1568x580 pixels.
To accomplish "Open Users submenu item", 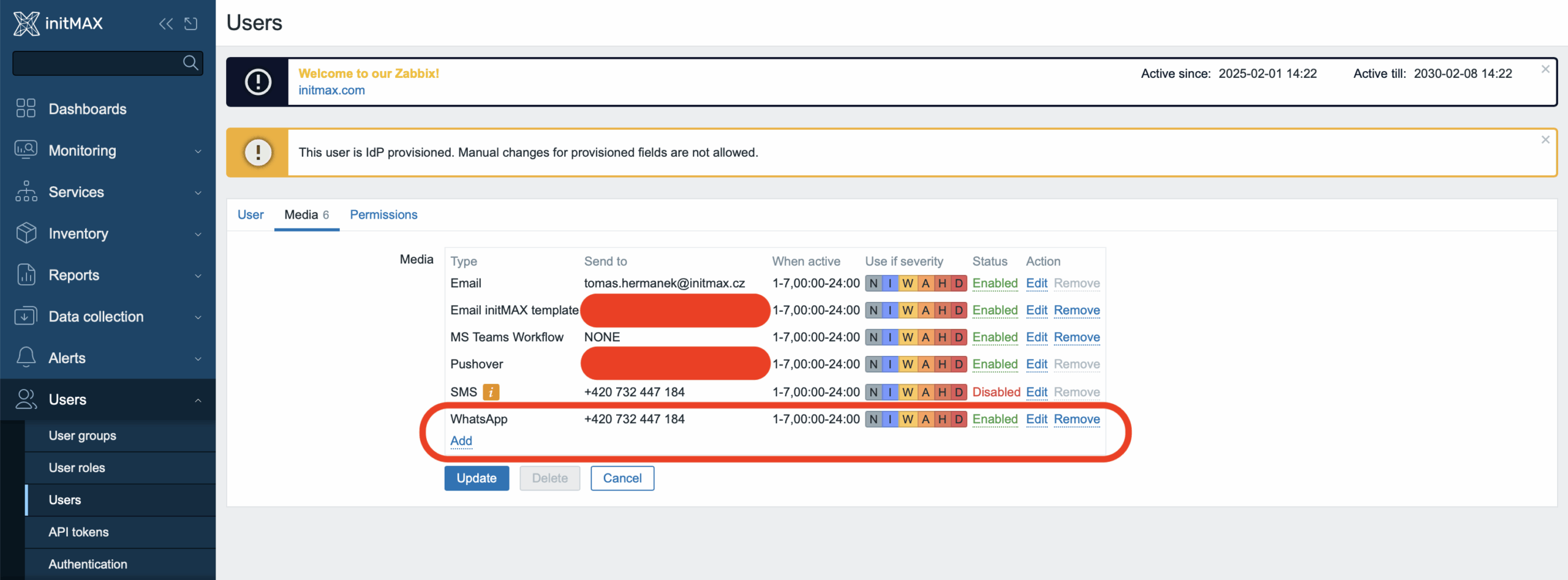I will (x=120, y=500).
